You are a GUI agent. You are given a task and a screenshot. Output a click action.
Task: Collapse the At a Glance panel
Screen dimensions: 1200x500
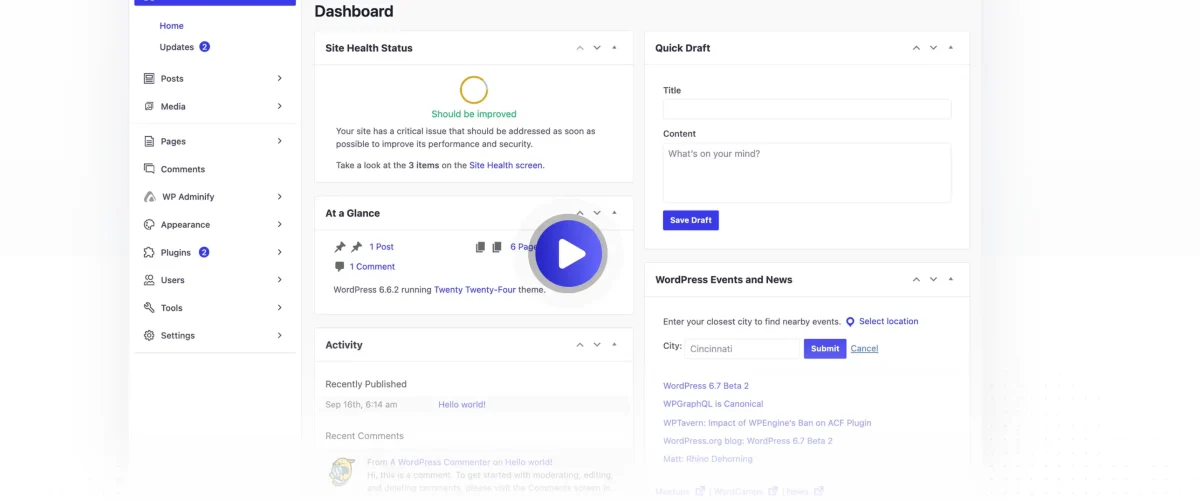(614, 213)
